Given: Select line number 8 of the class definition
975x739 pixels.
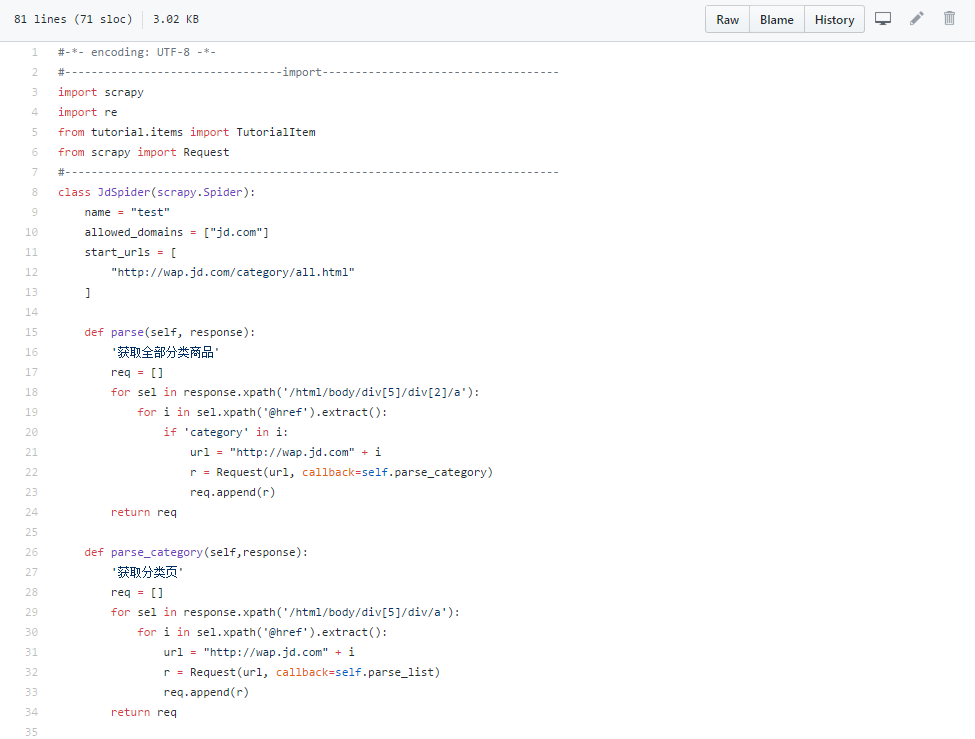Looking at the screenshot, I should tap(35, 192).
